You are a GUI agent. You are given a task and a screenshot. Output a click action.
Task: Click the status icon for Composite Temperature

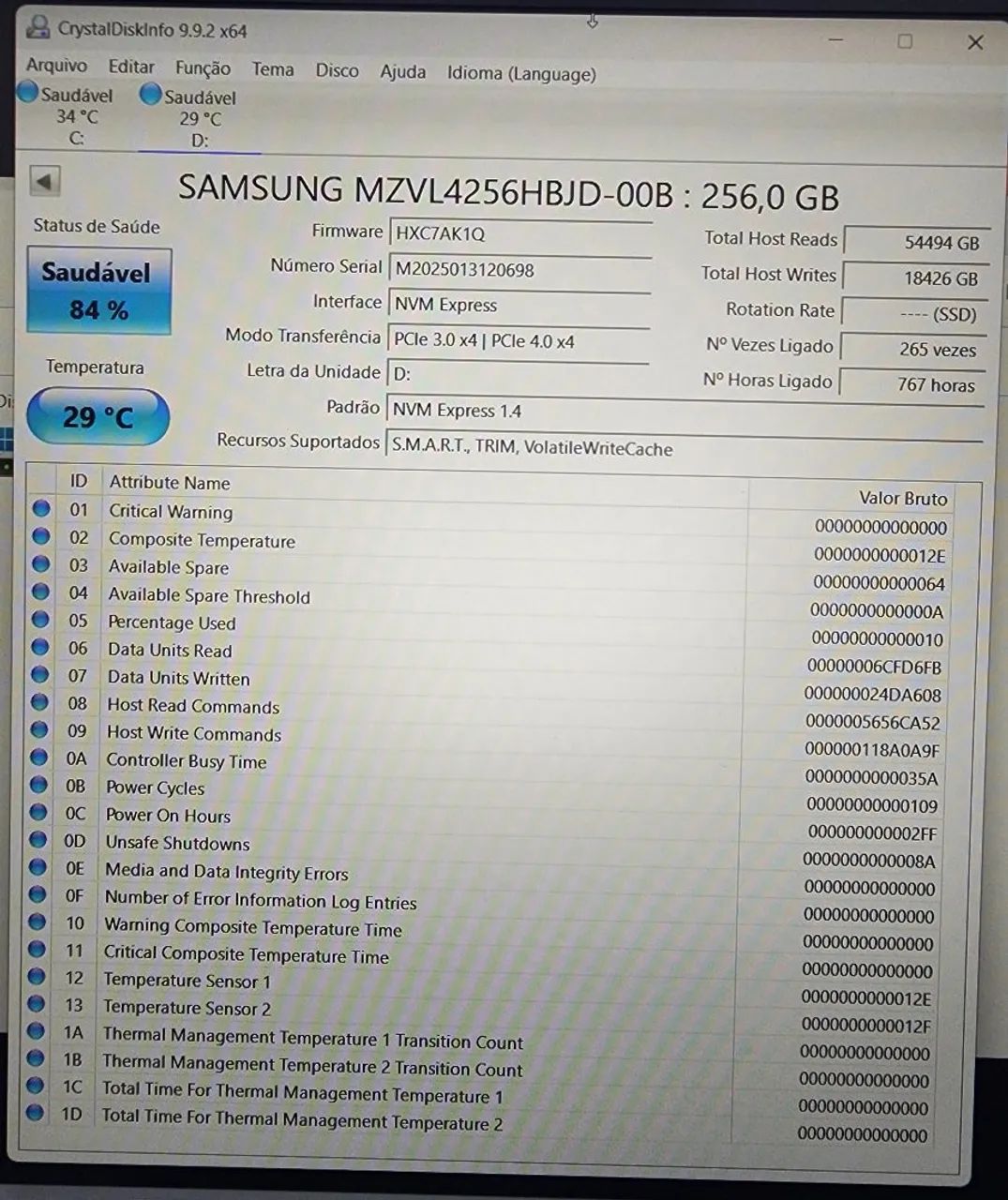coord(41,536)
